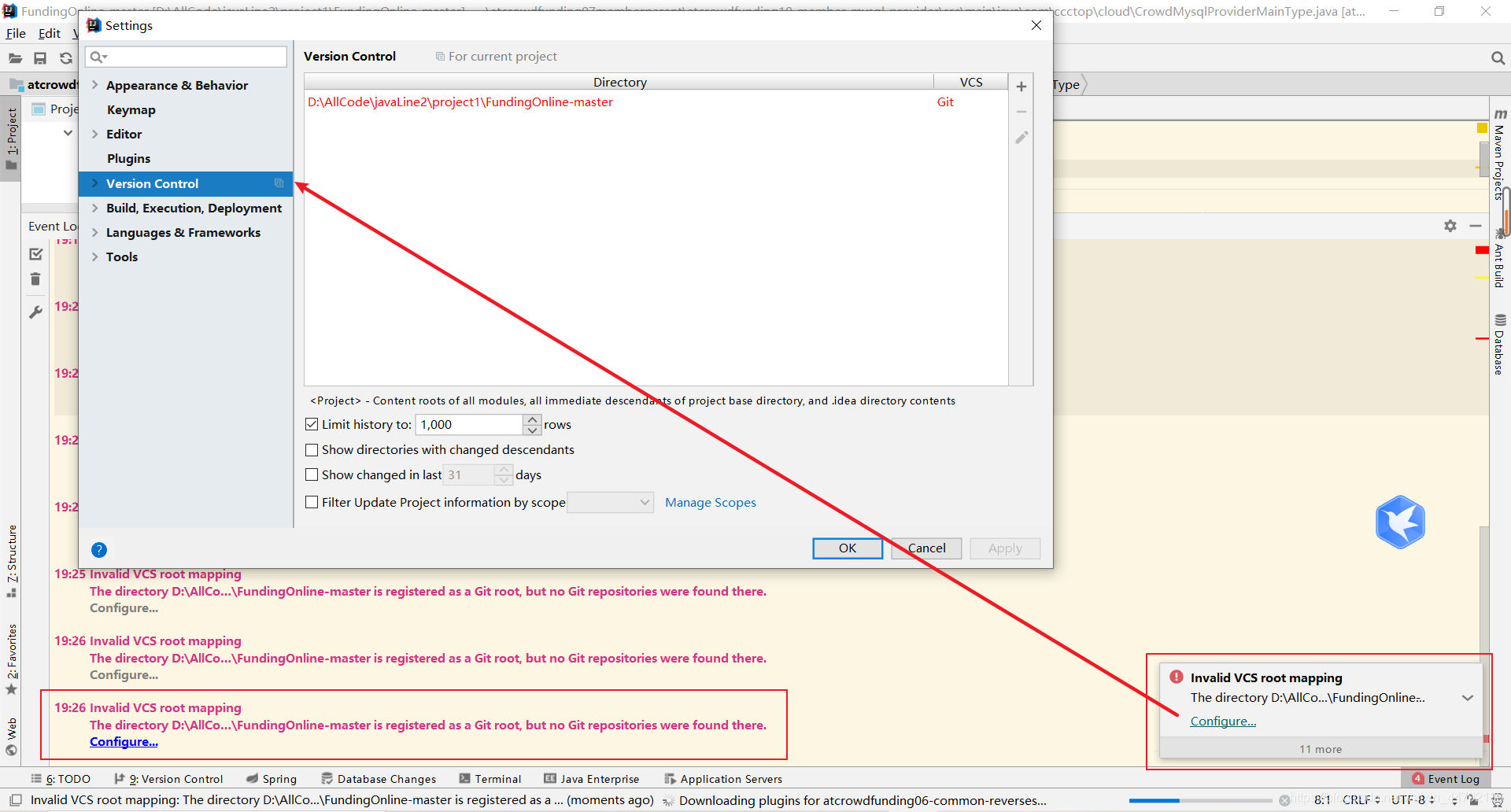Switch to the '9: Version Control' tab

click(175, 779)
